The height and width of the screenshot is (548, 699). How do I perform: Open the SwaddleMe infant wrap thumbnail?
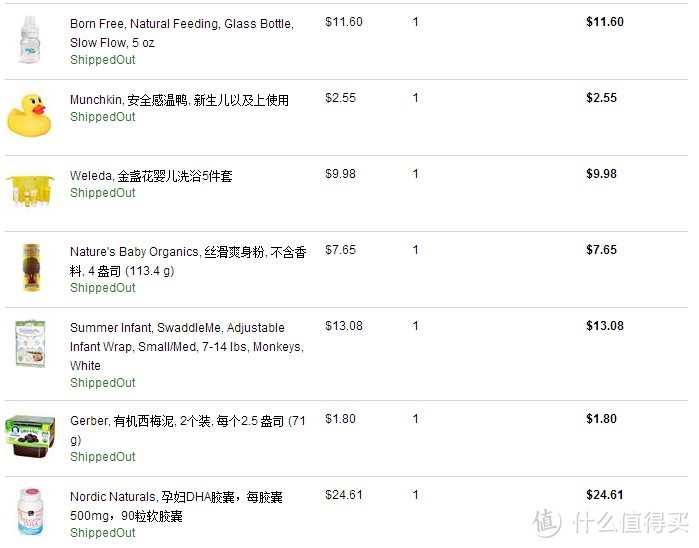(29, 344)
